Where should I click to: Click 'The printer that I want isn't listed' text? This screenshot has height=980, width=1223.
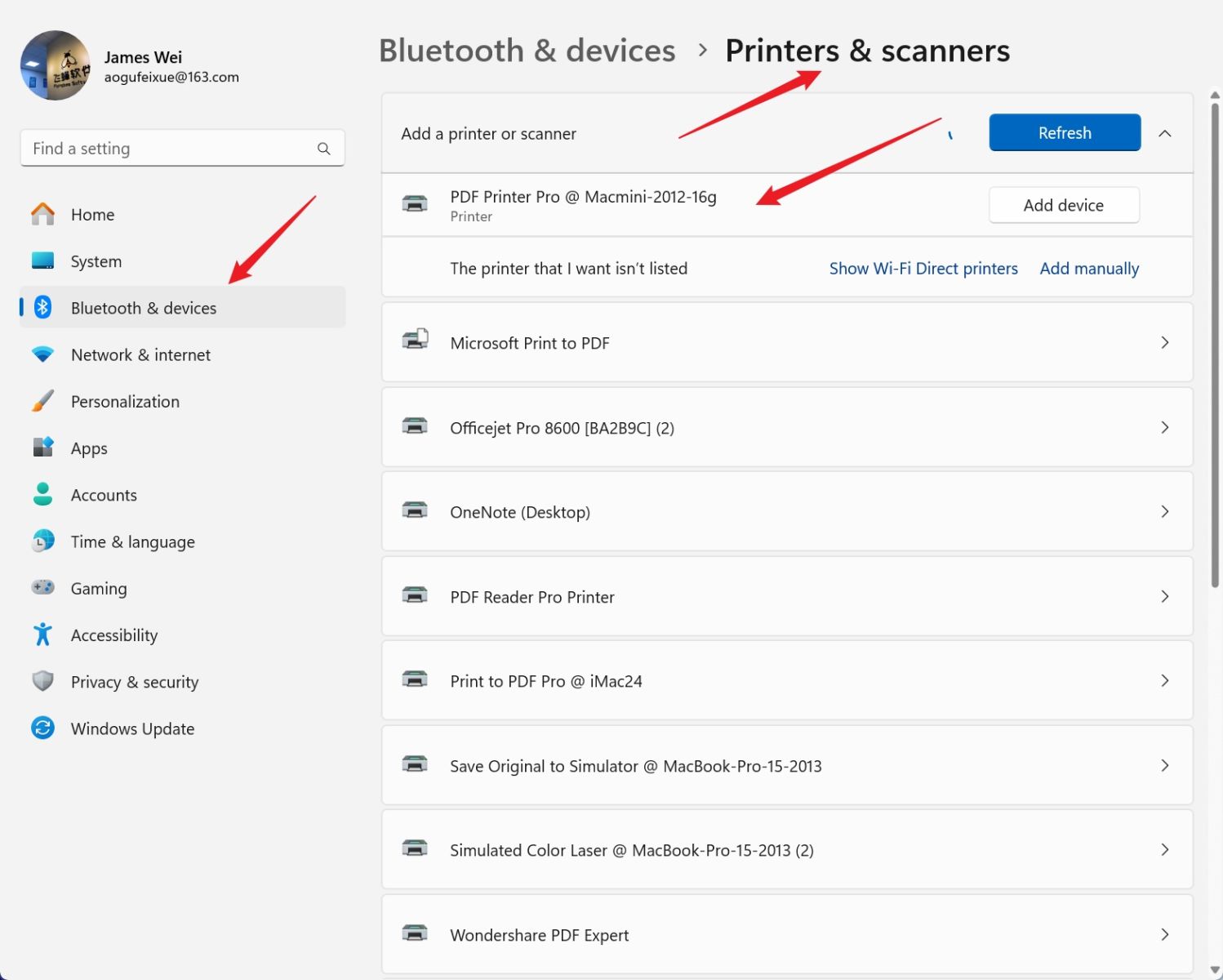(569, 268)
